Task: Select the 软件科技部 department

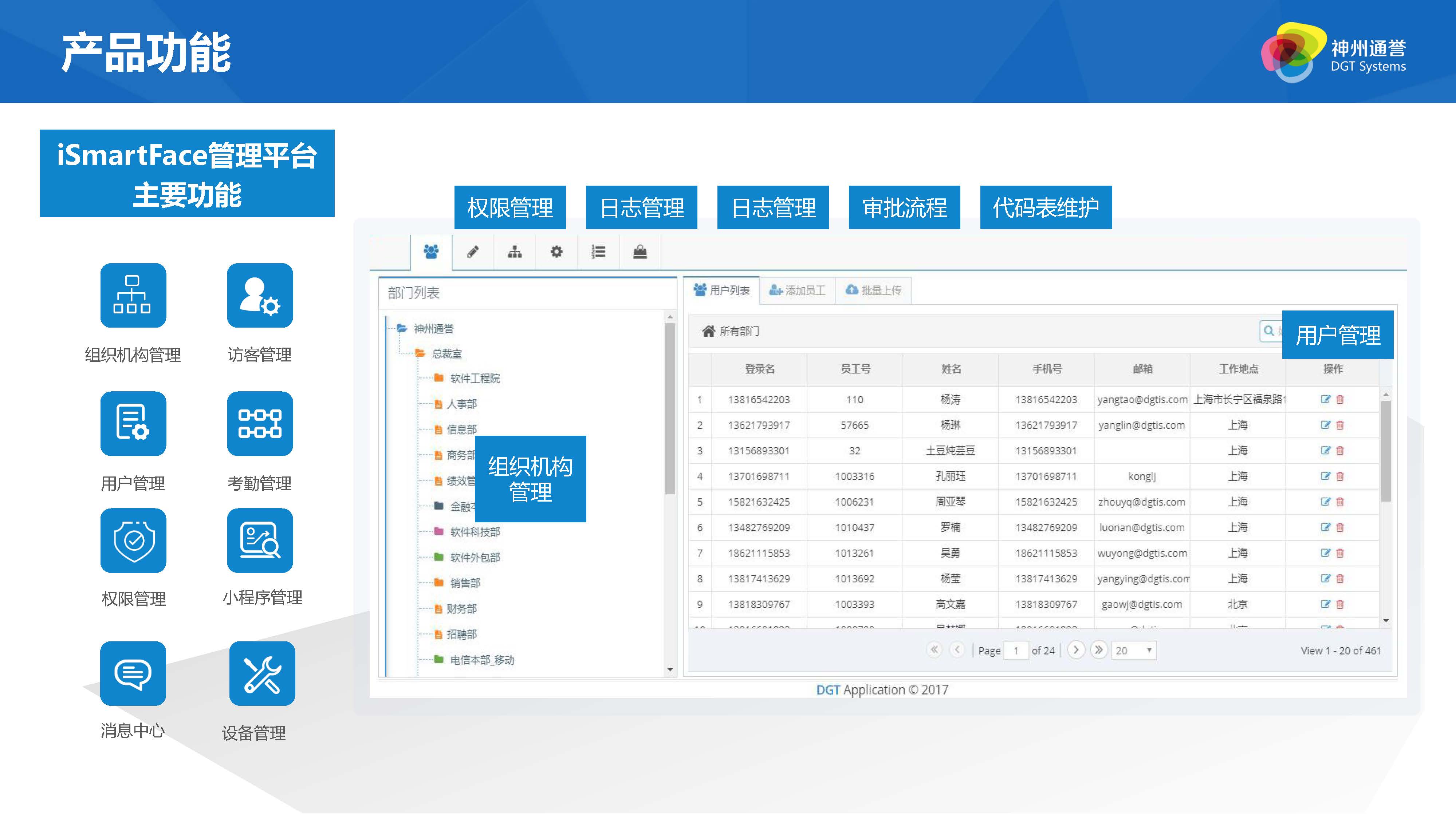Action: (x=475, y=532)
